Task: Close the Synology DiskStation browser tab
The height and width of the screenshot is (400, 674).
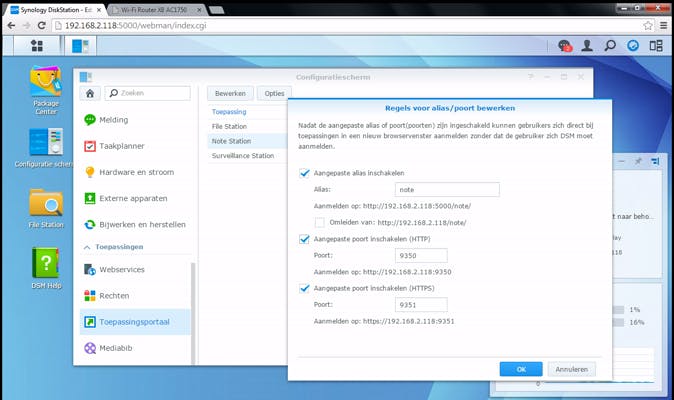Action: pos(98,9)
